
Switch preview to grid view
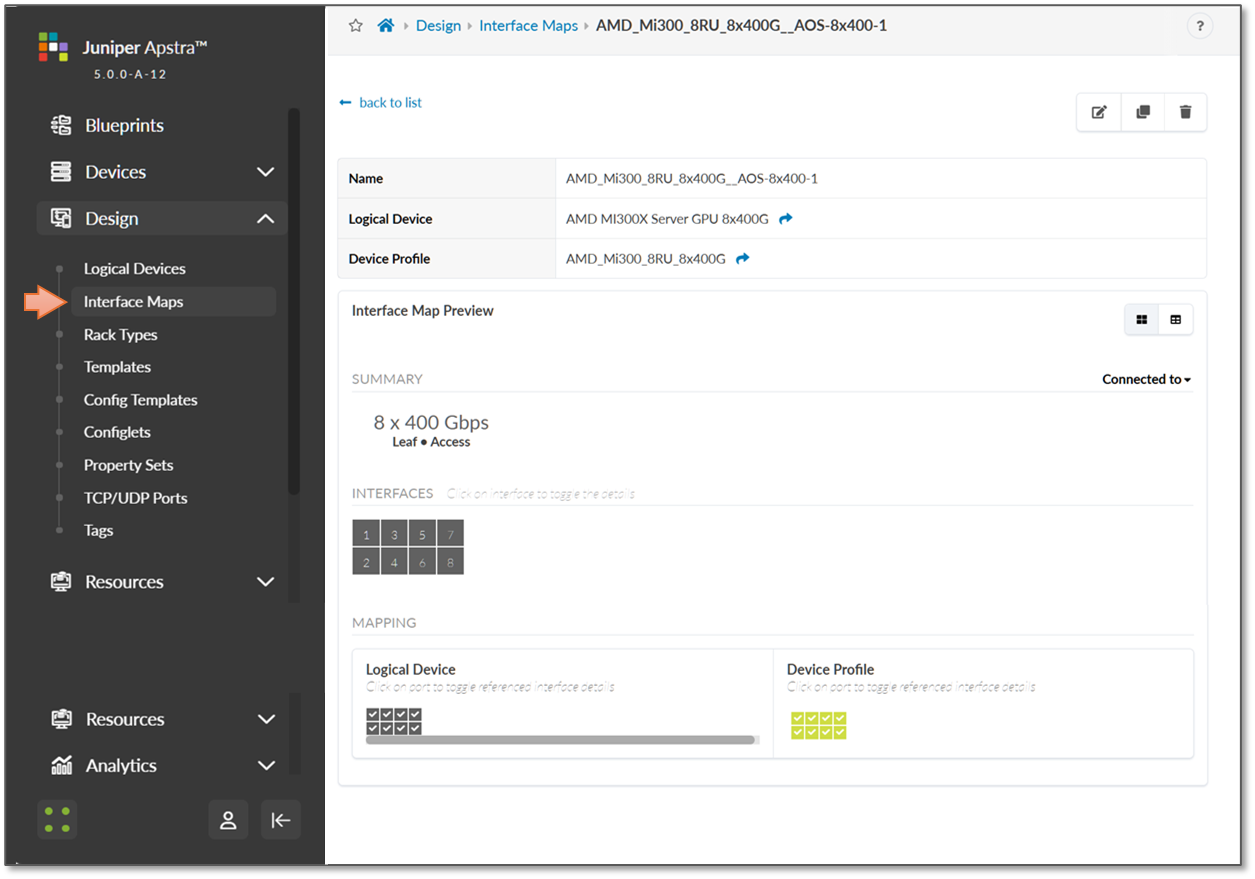[1141, 319]
